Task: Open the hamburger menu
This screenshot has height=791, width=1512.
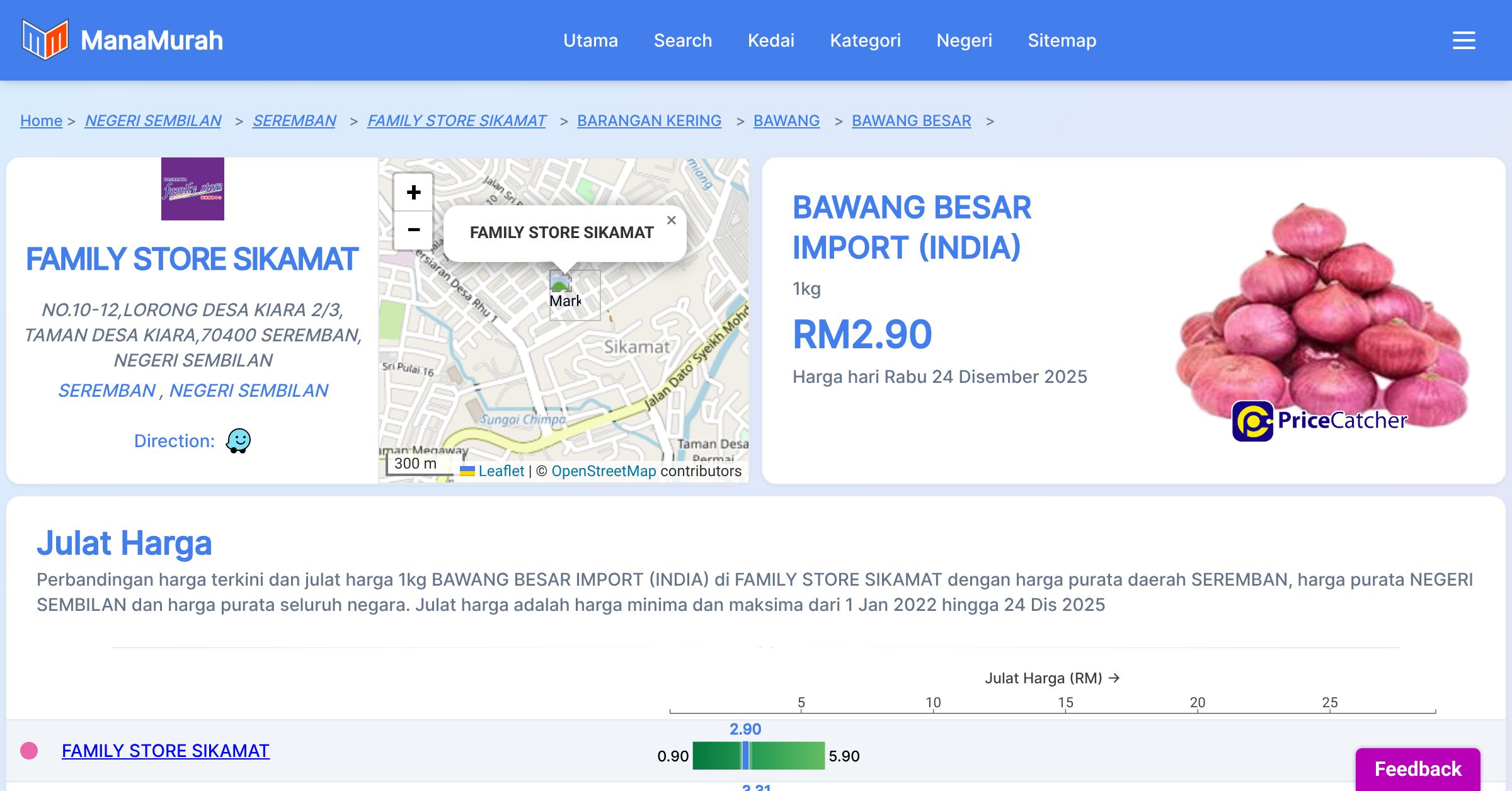Action: click(1463, 40)
